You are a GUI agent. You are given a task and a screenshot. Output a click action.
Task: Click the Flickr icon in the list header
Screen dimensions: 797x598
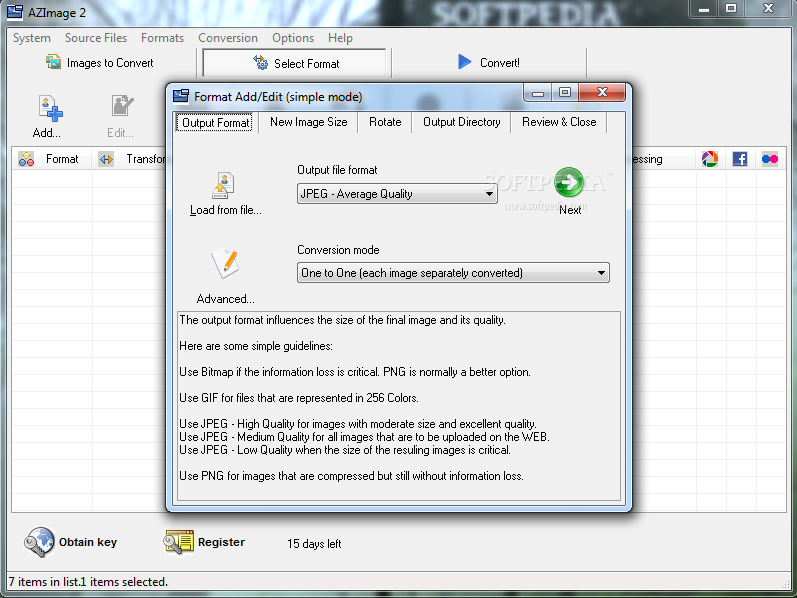[770, 159]
